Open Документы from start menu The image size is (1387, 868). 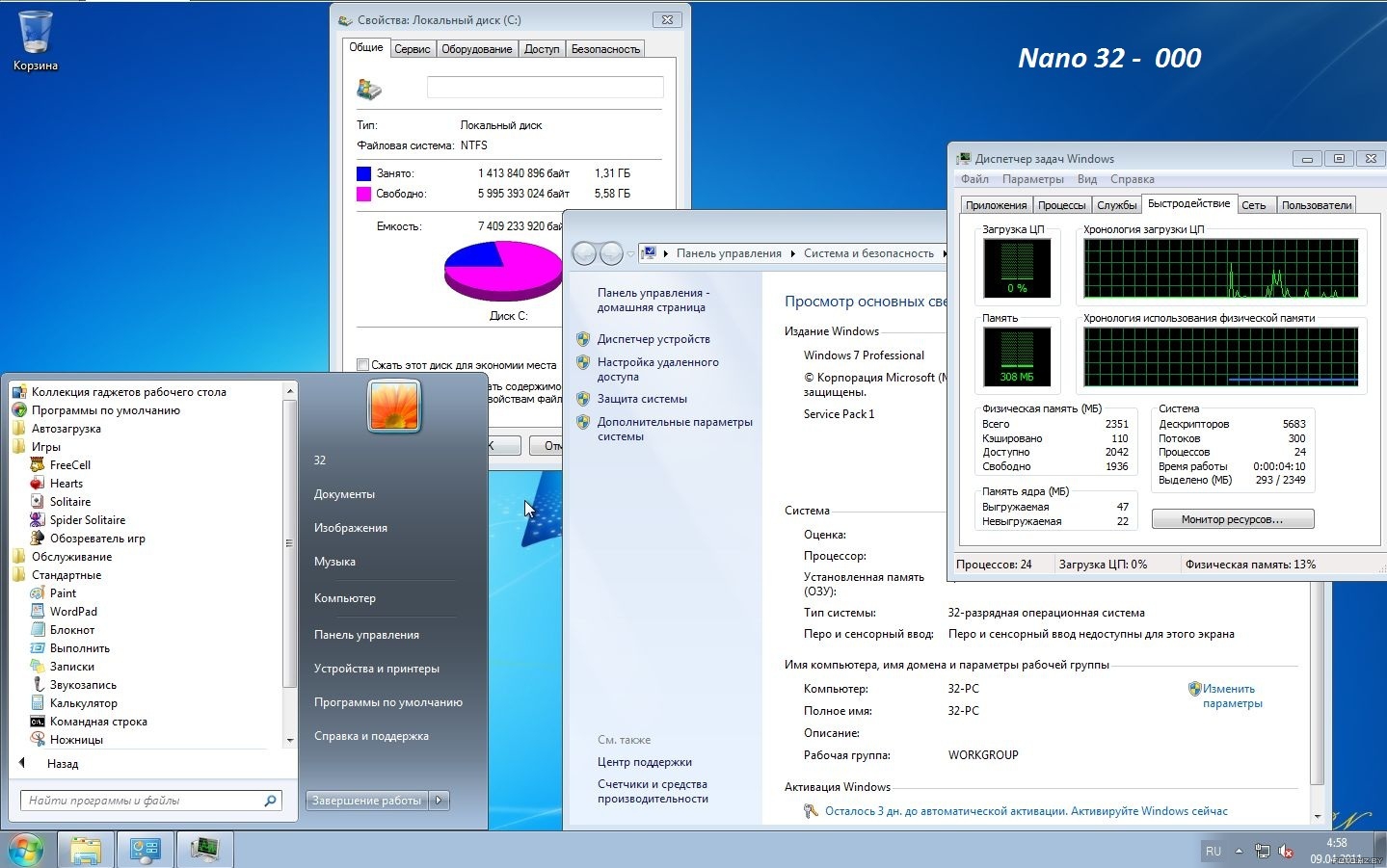pos(344,493)
